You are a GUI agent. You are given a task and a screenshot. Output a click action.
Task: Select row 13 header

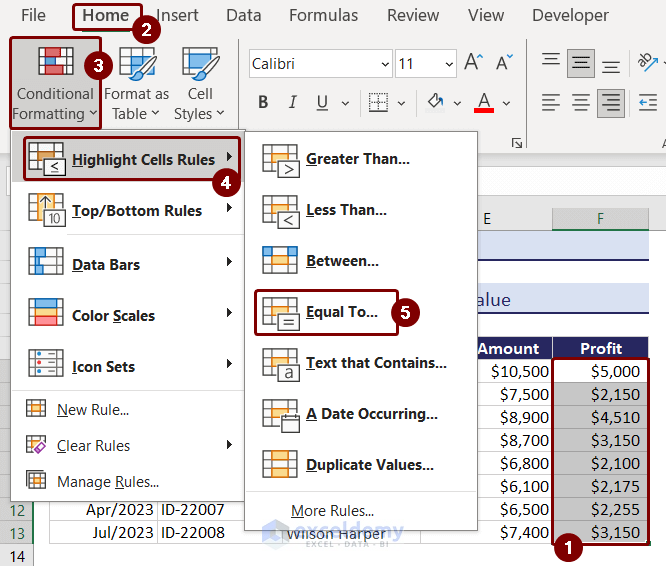tap(17, 532)
